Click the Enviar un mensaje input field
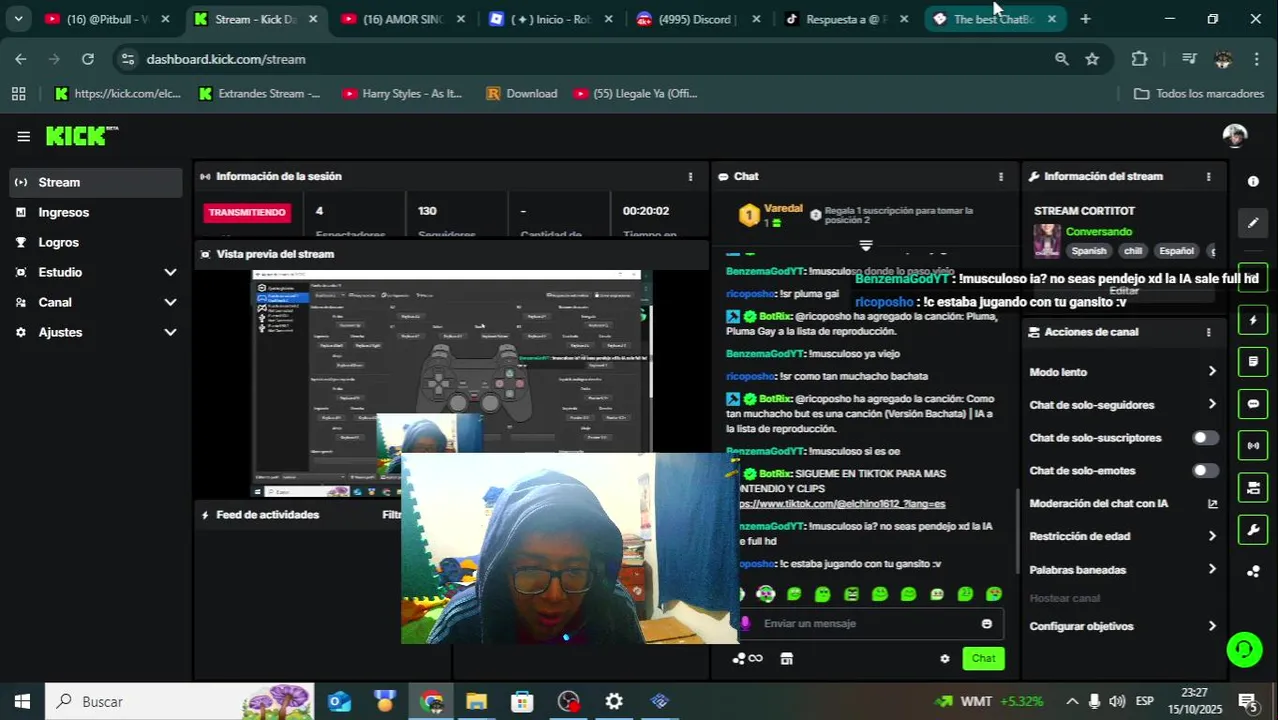 (869, 623)
